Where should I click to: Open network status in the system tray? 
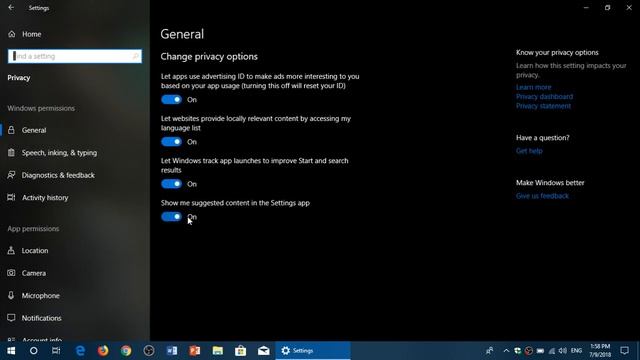point(551,351)
